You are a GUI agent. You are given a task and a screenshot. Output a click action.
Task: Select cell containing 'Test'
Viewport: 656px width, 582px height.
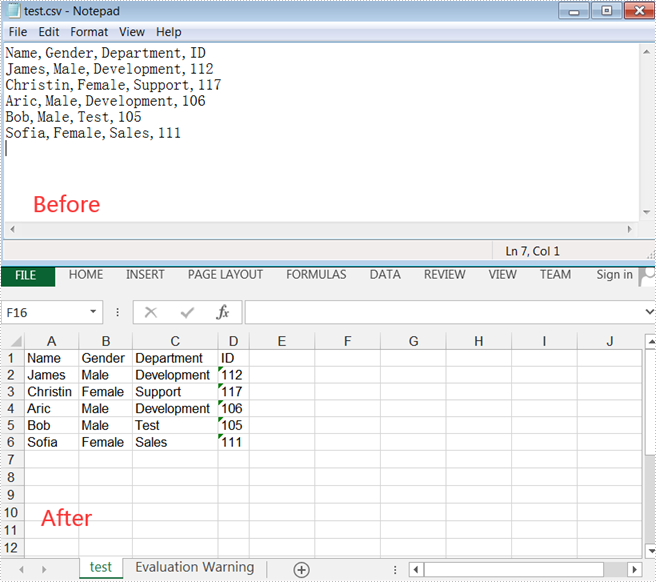[x=175, y=426]
